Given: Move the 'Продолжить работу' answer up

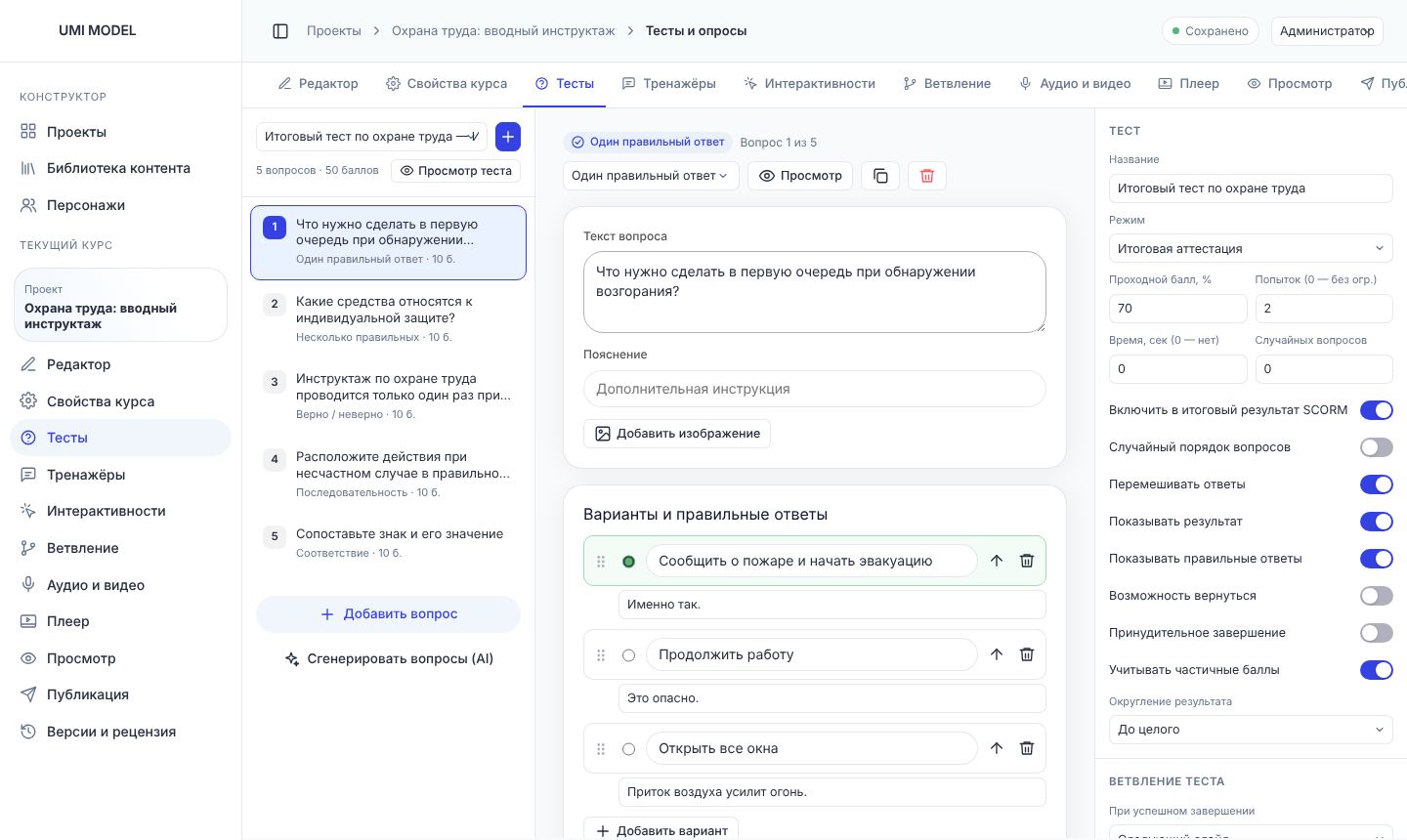Looking at the screenshot, I should coord(997,654).
